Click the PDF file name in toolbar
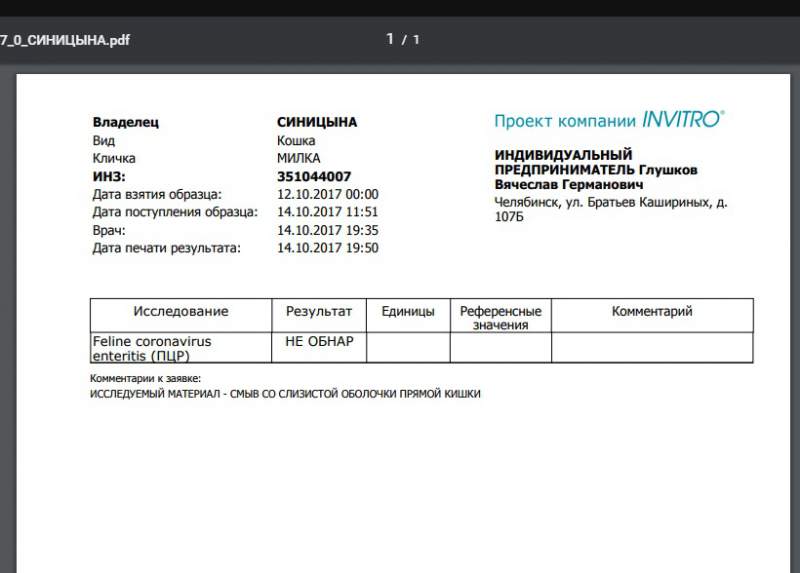800x573 pixels. (65, 40)
